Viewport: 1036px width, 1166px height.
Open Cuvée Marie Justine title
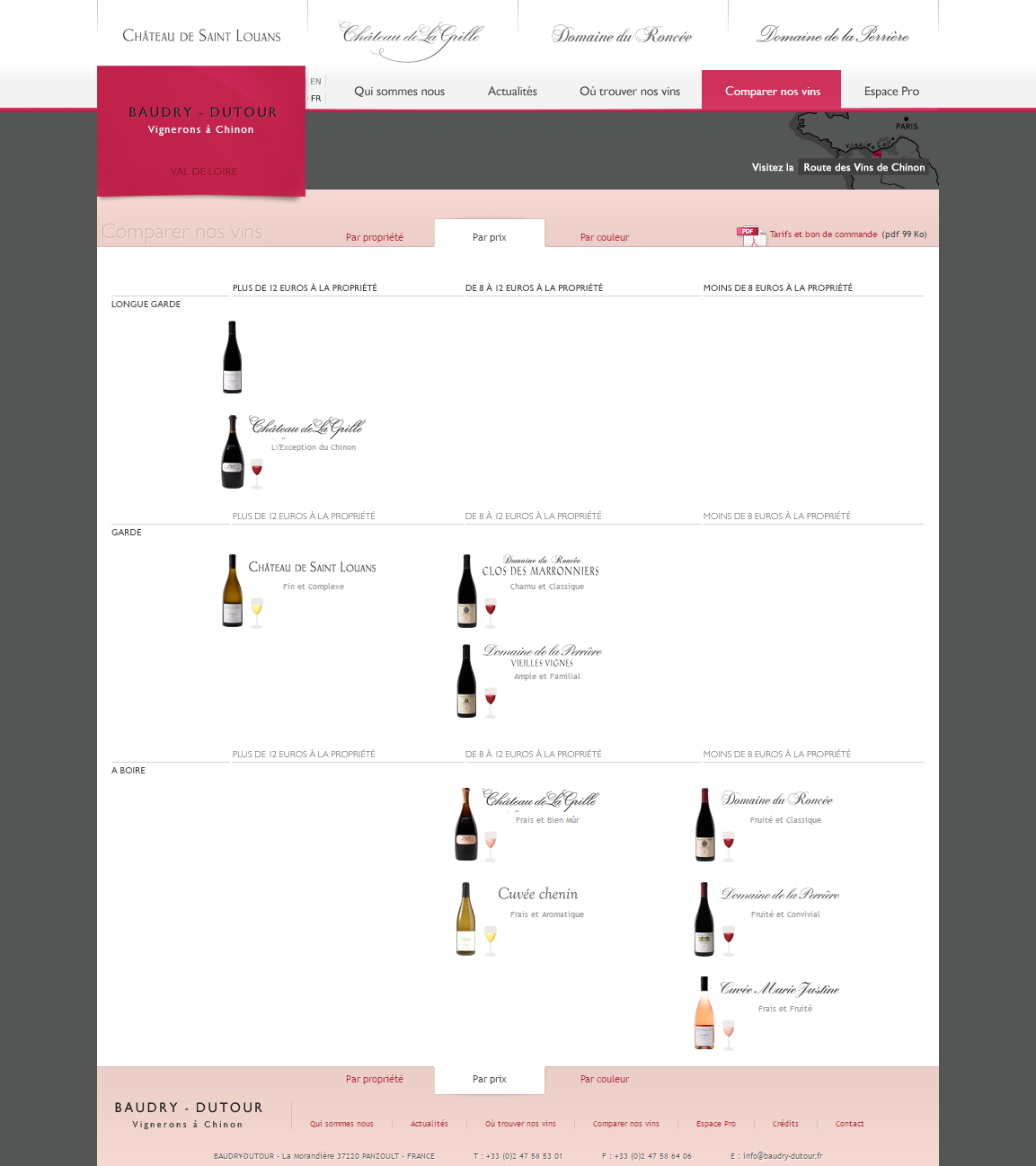779,988
